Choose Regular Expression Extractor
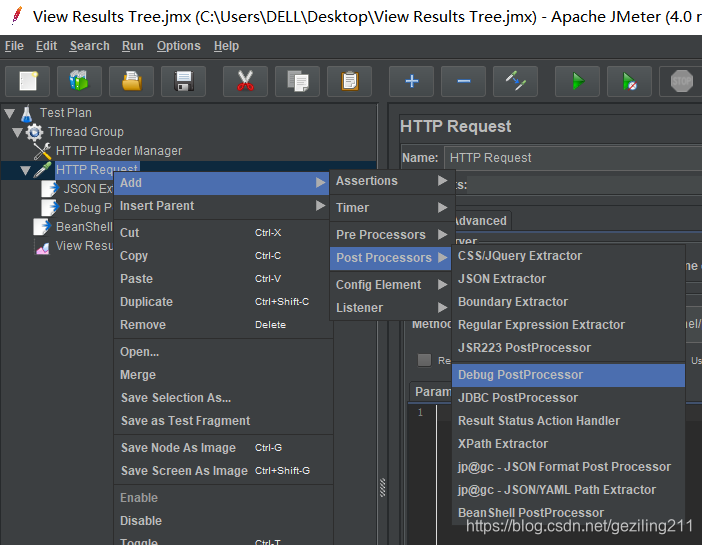 tap(569, 325)
